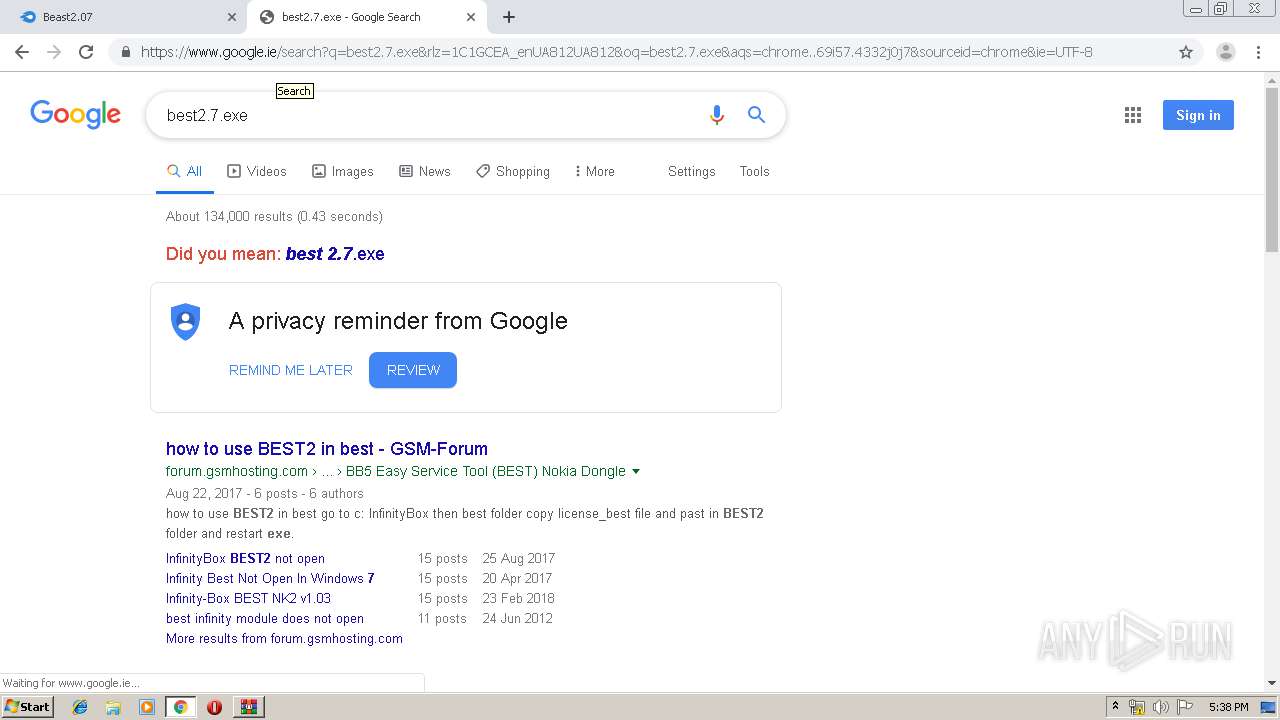Select the Videos results tab
Viewport: 1280px width, 720px height.
(257, 172)
